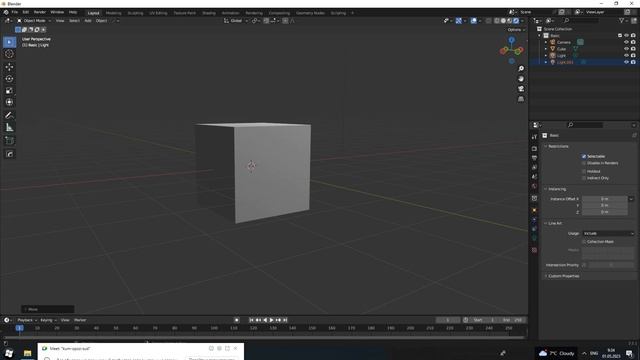Open File Explorer from the taskbar
Image resolution: width=640 pixels, height=360 pixels.
pos(27,353)
